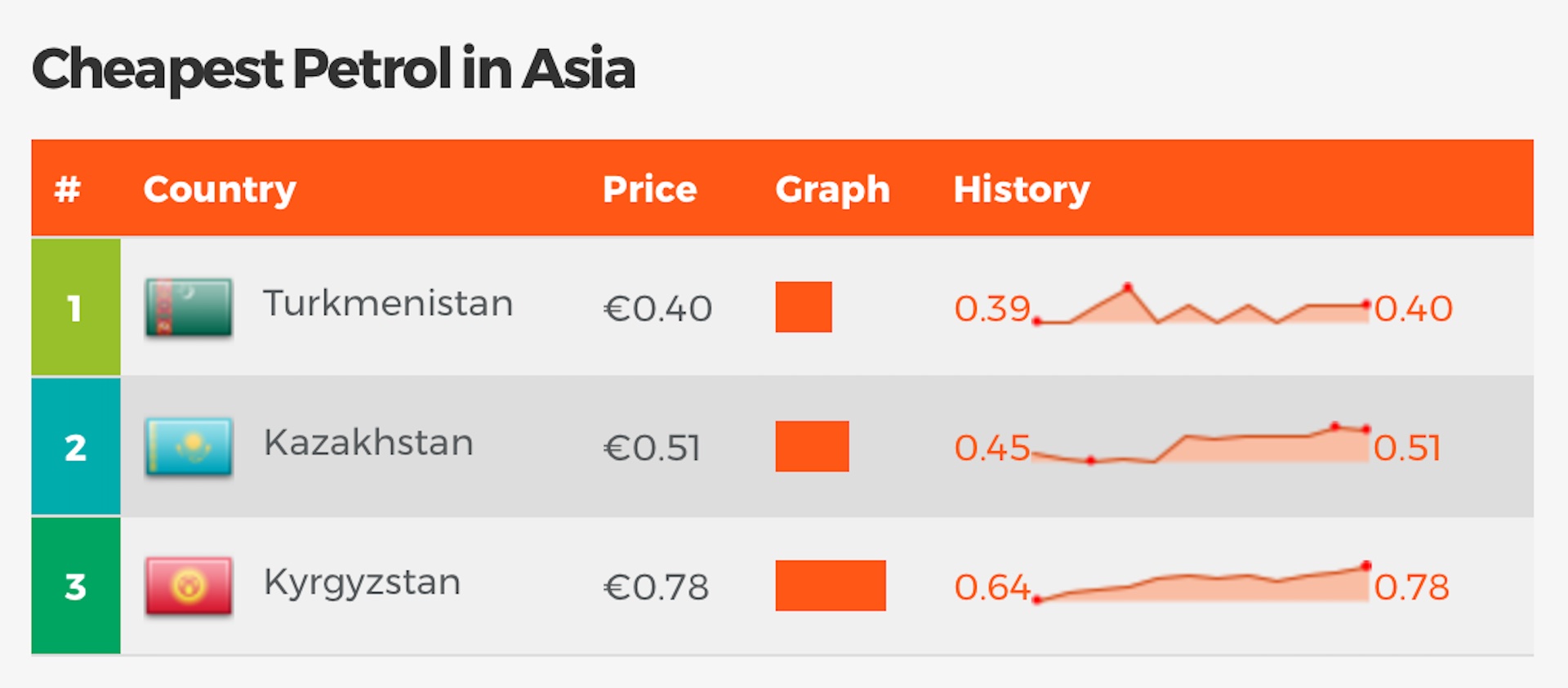Click the Turkmenistan flag icon
Screen dimensions: 1568x688
(x=189, y=307)
